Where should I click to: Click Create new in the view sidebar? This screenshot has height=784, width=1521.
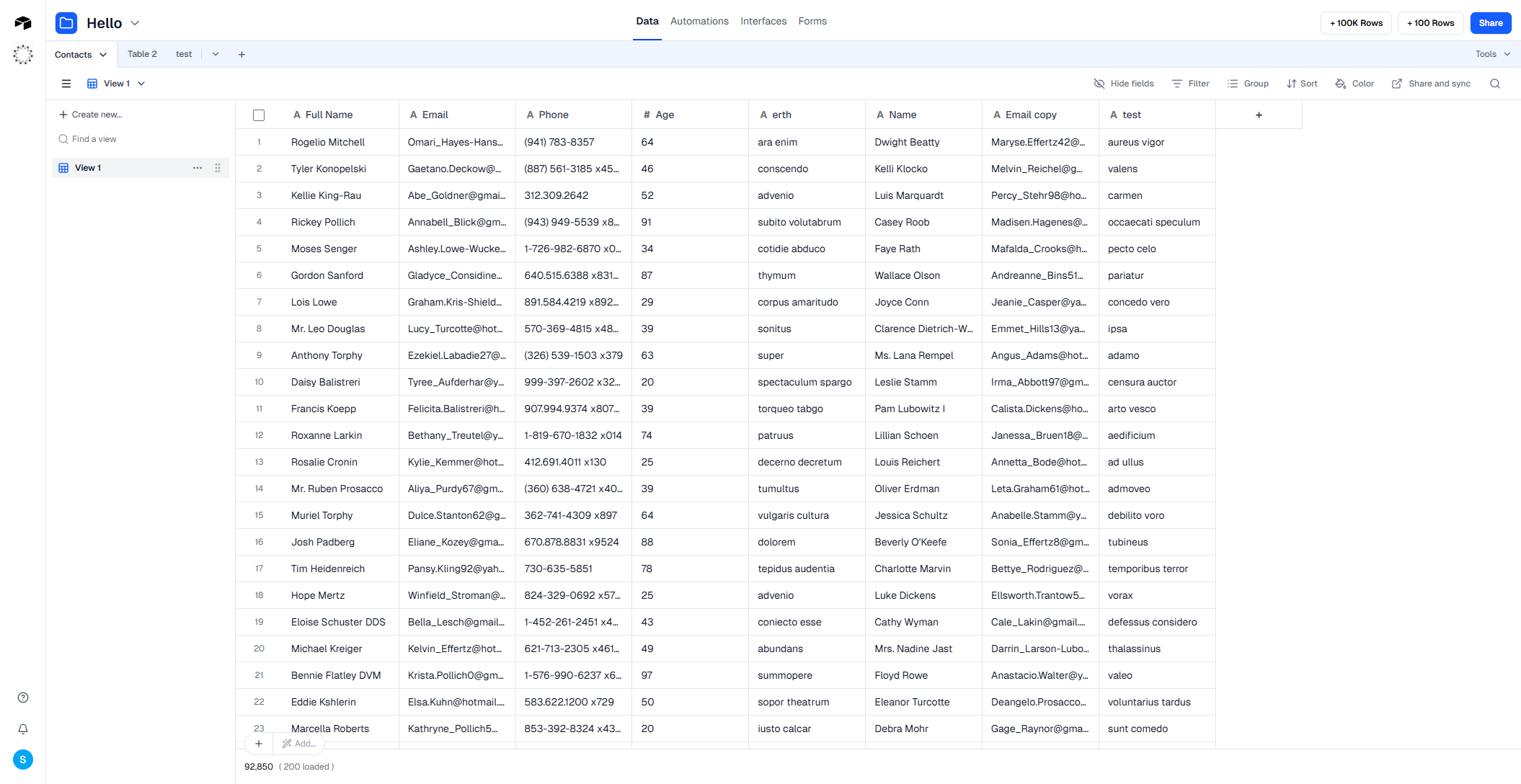click(x=91, y=114)
